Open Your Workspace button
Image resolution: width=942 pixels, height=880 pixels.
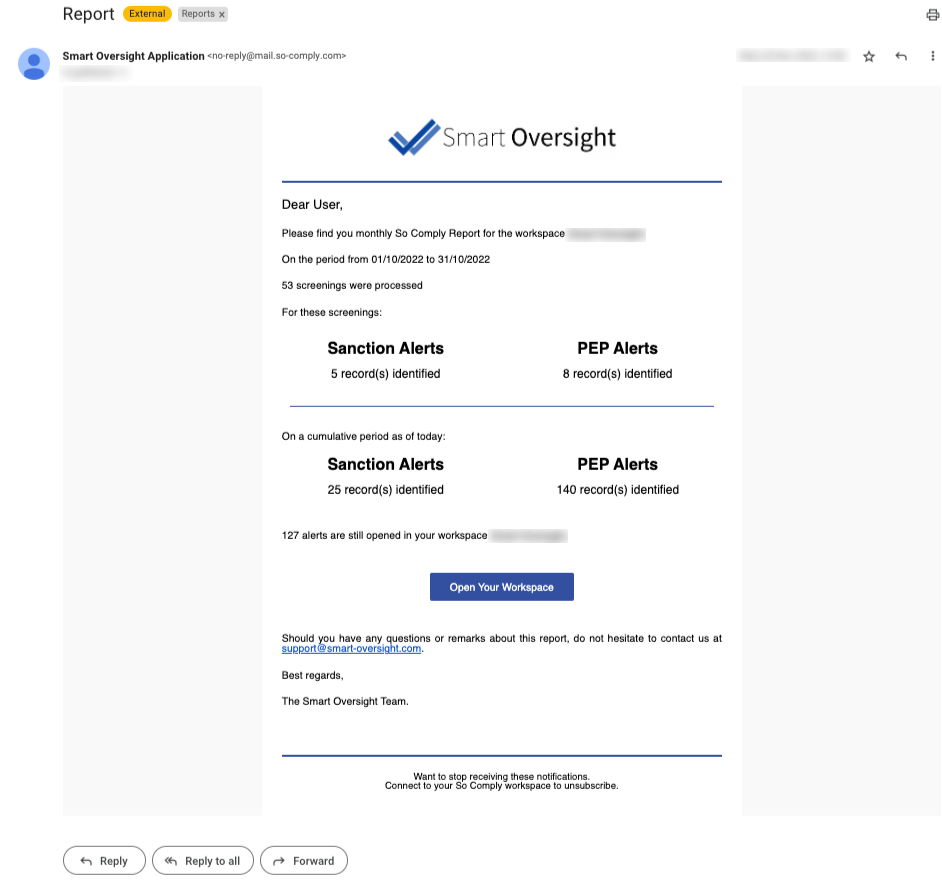click(502, 587)
